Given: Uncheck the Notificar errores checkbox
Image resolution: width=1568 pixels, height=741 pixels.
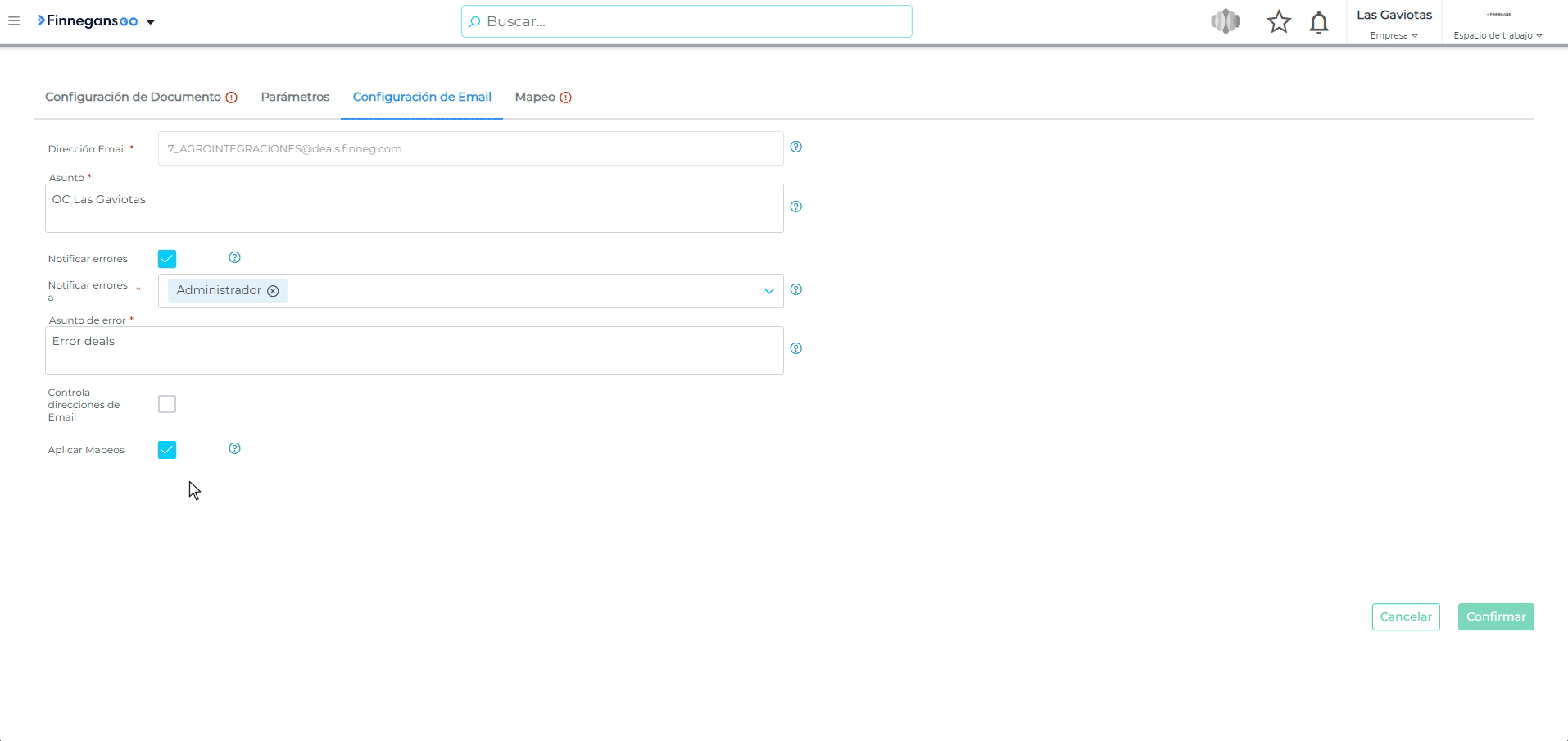Looking at the screenshot, I should click(167, 259).
